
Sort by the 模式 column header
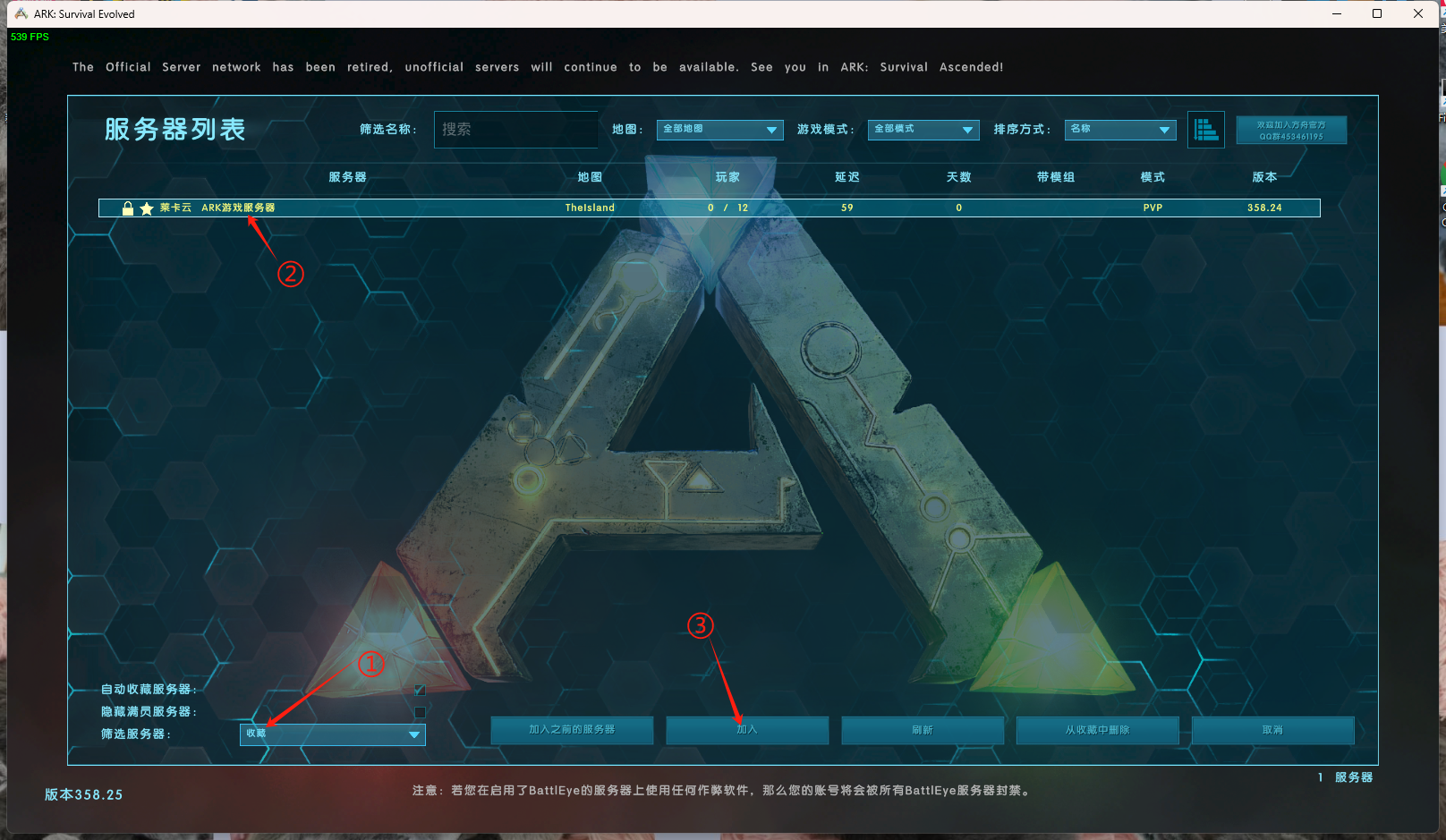(x=1153, y=177)
